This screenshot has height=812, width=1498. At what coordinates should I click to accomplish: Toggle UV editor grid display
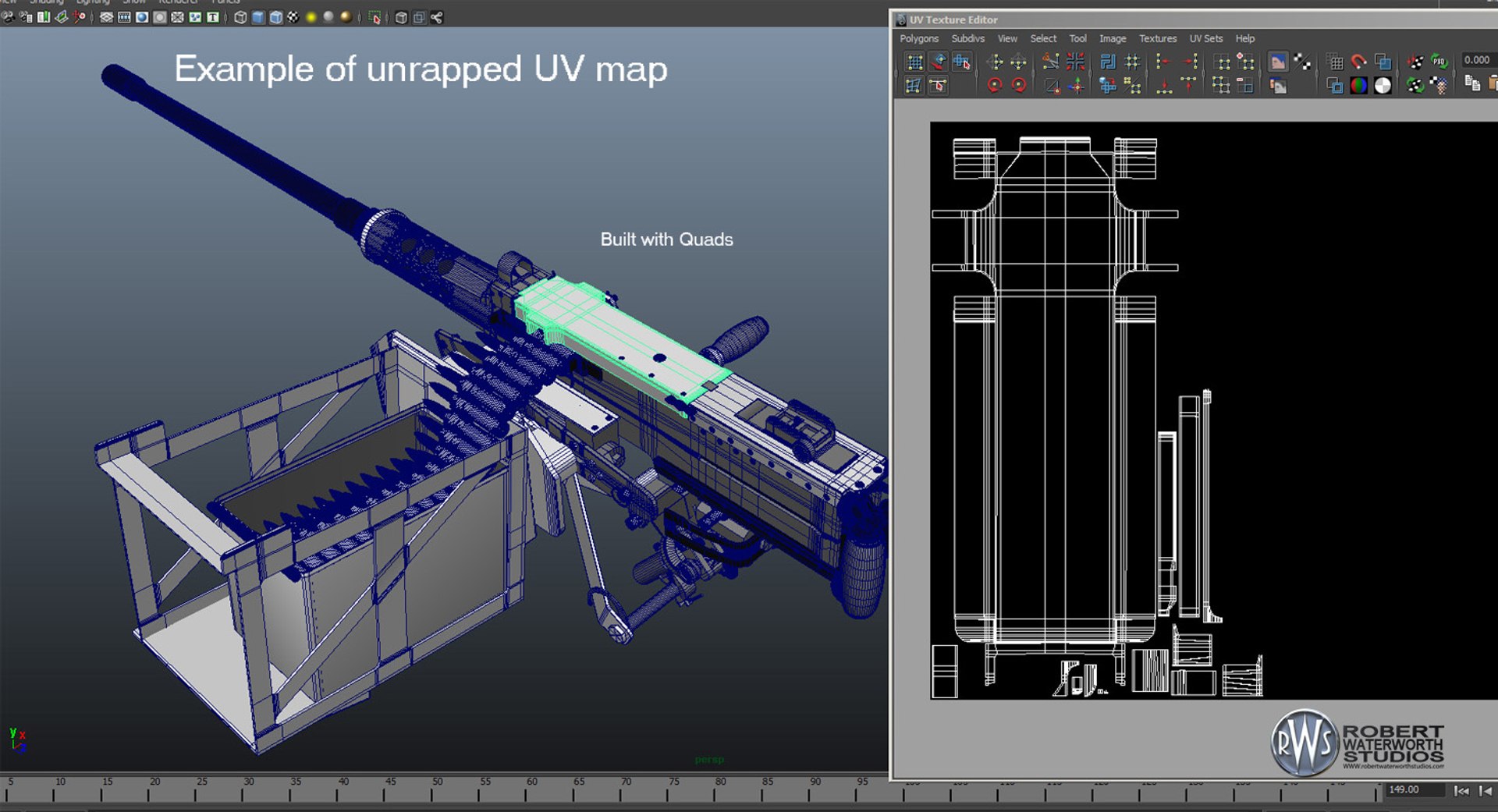pos(1335,62)
